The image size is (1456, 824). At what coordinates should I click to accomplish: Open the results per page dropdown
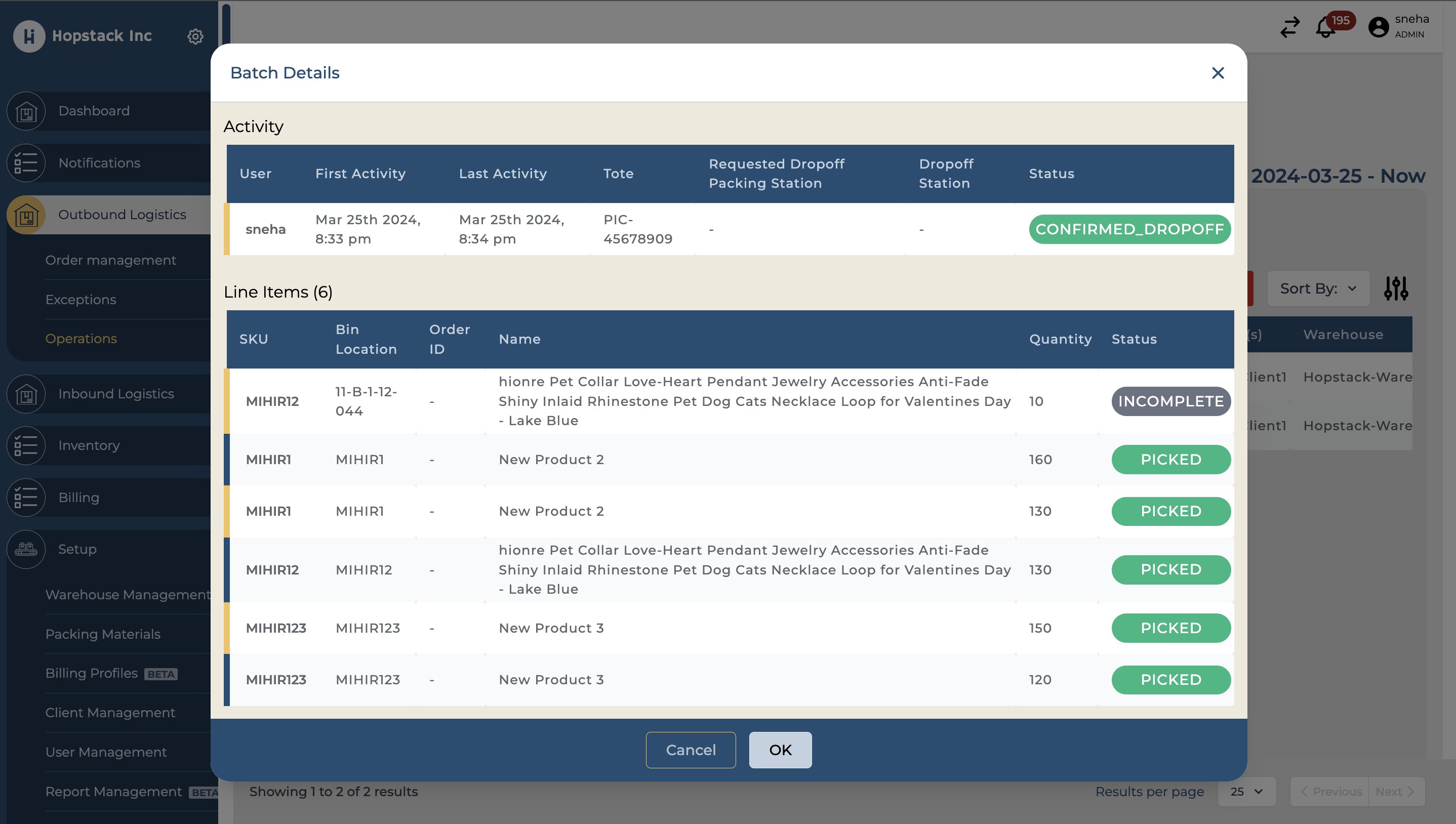click(x=1246, y=792)
